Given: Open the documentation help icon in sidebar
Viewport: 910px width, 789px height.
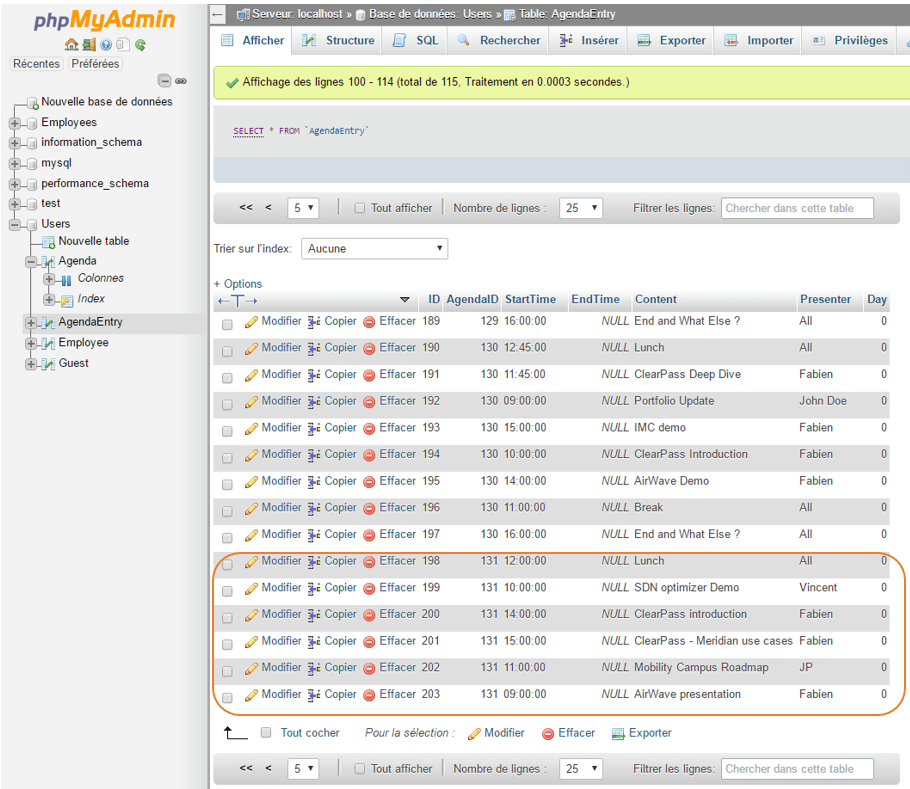Looking at the screenshot, I should pos(106,44).
